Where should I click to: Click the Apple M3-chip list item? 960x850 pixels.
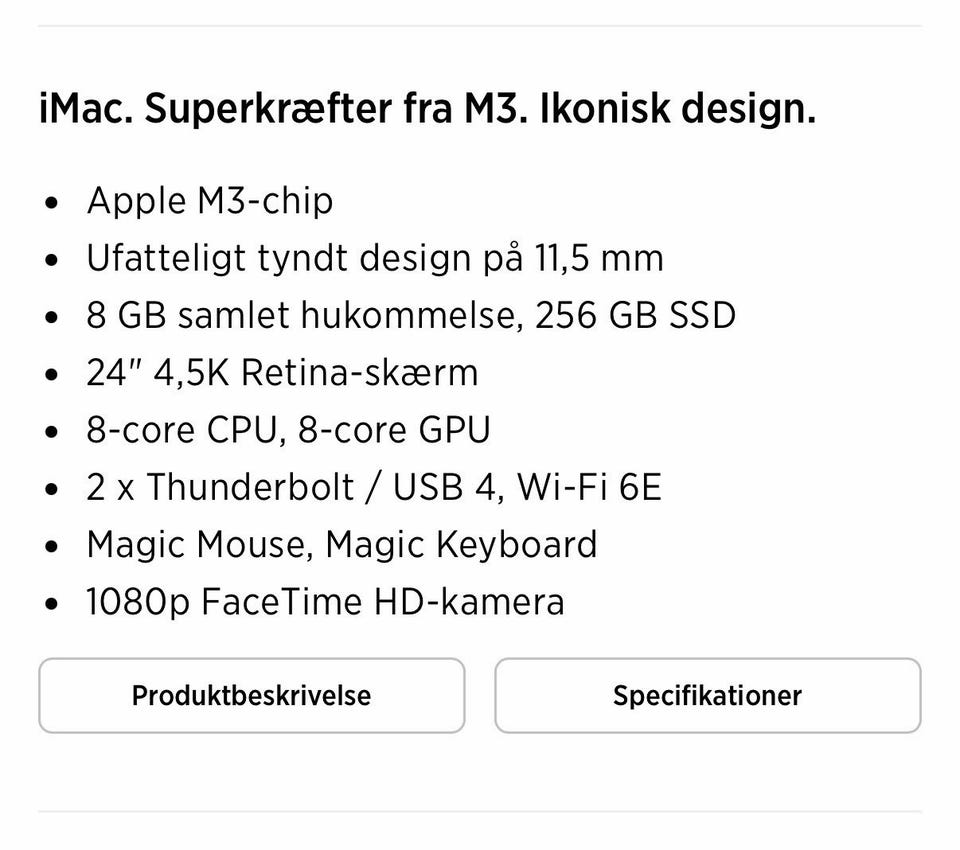pos(210,201)
